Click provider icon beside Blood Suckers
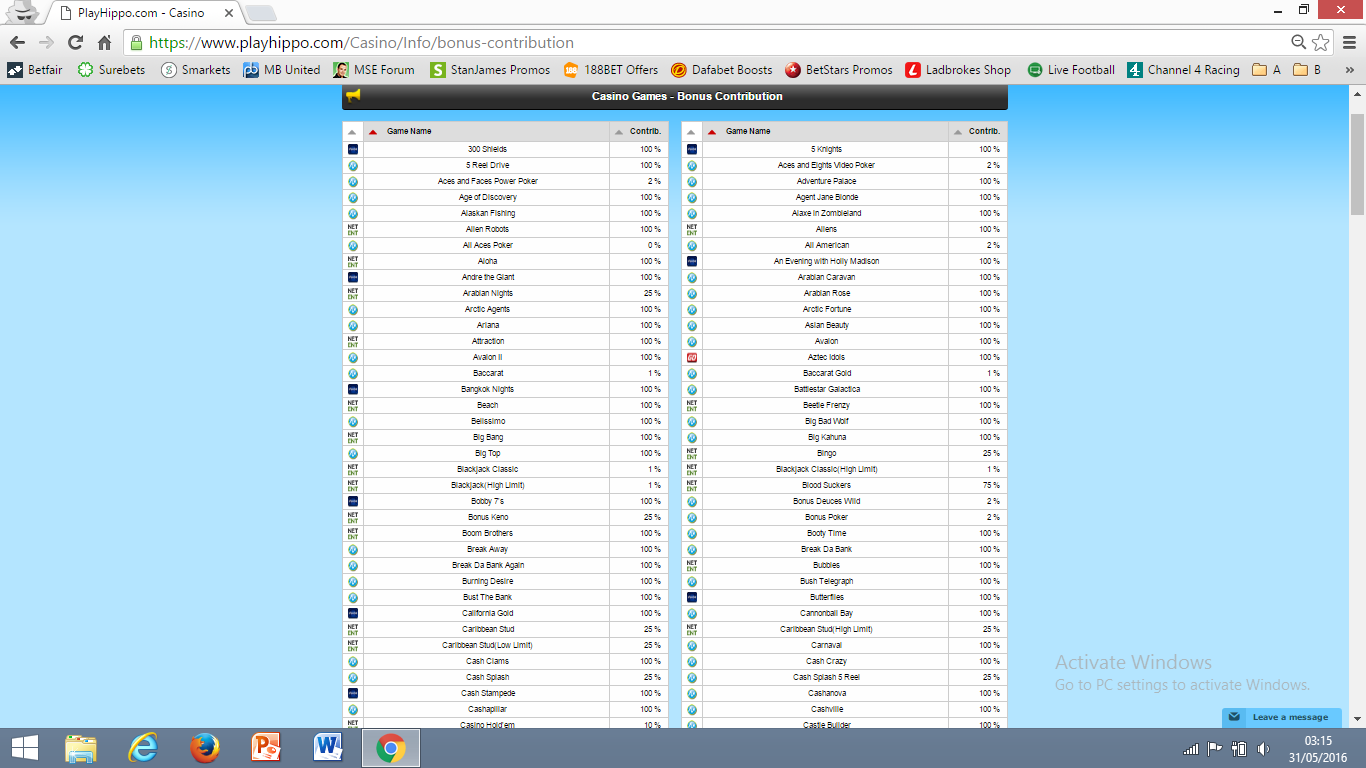This screenshot has height=768, width=1366. tap(691, 485)
